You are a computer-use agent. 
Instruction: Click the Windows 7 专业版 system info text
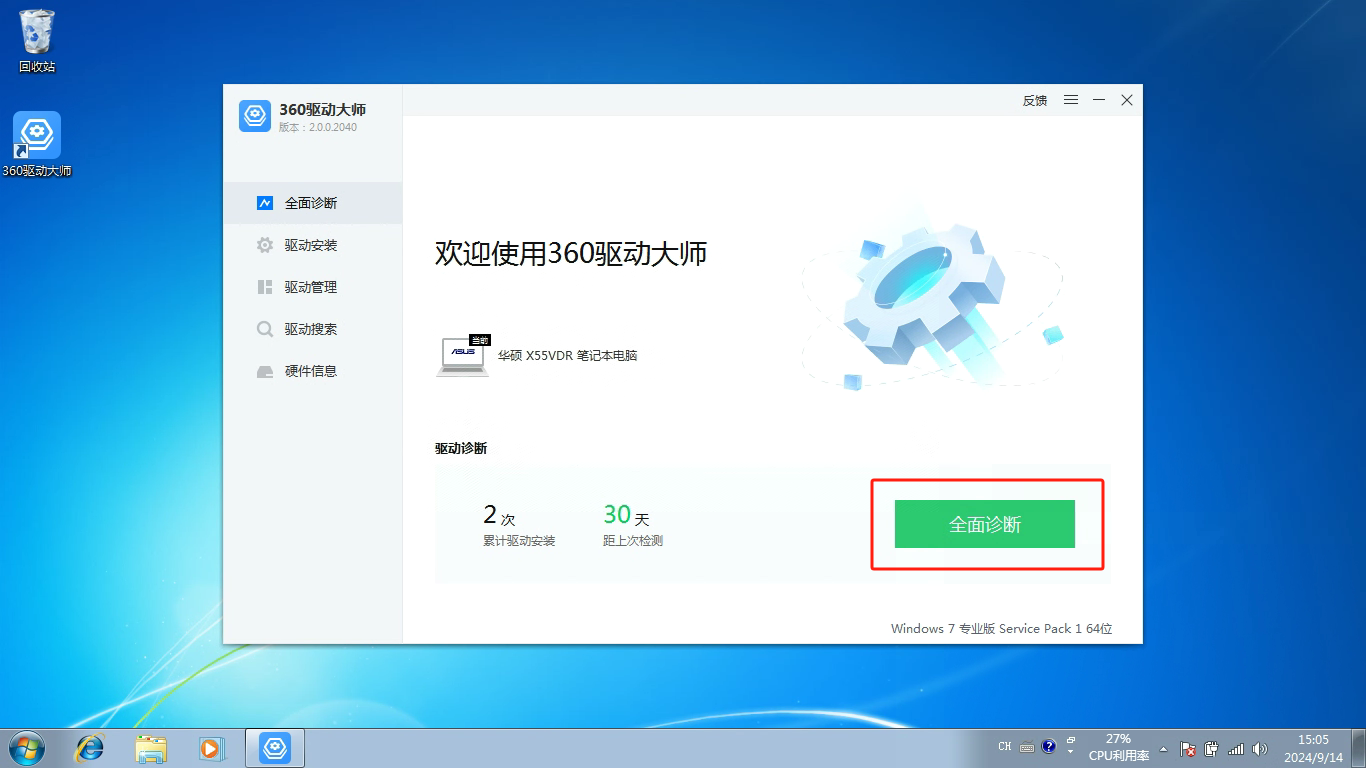tap(1002, 629)
